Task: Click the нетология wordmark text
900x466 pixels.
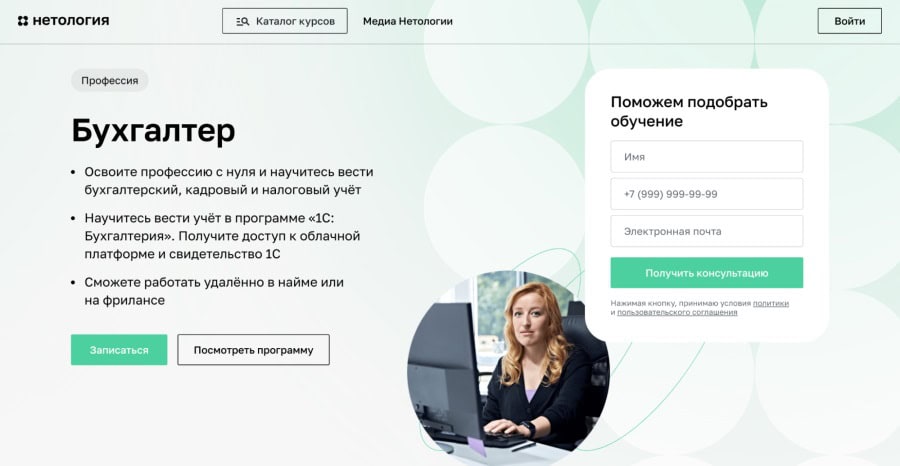Action: (71, 21)
